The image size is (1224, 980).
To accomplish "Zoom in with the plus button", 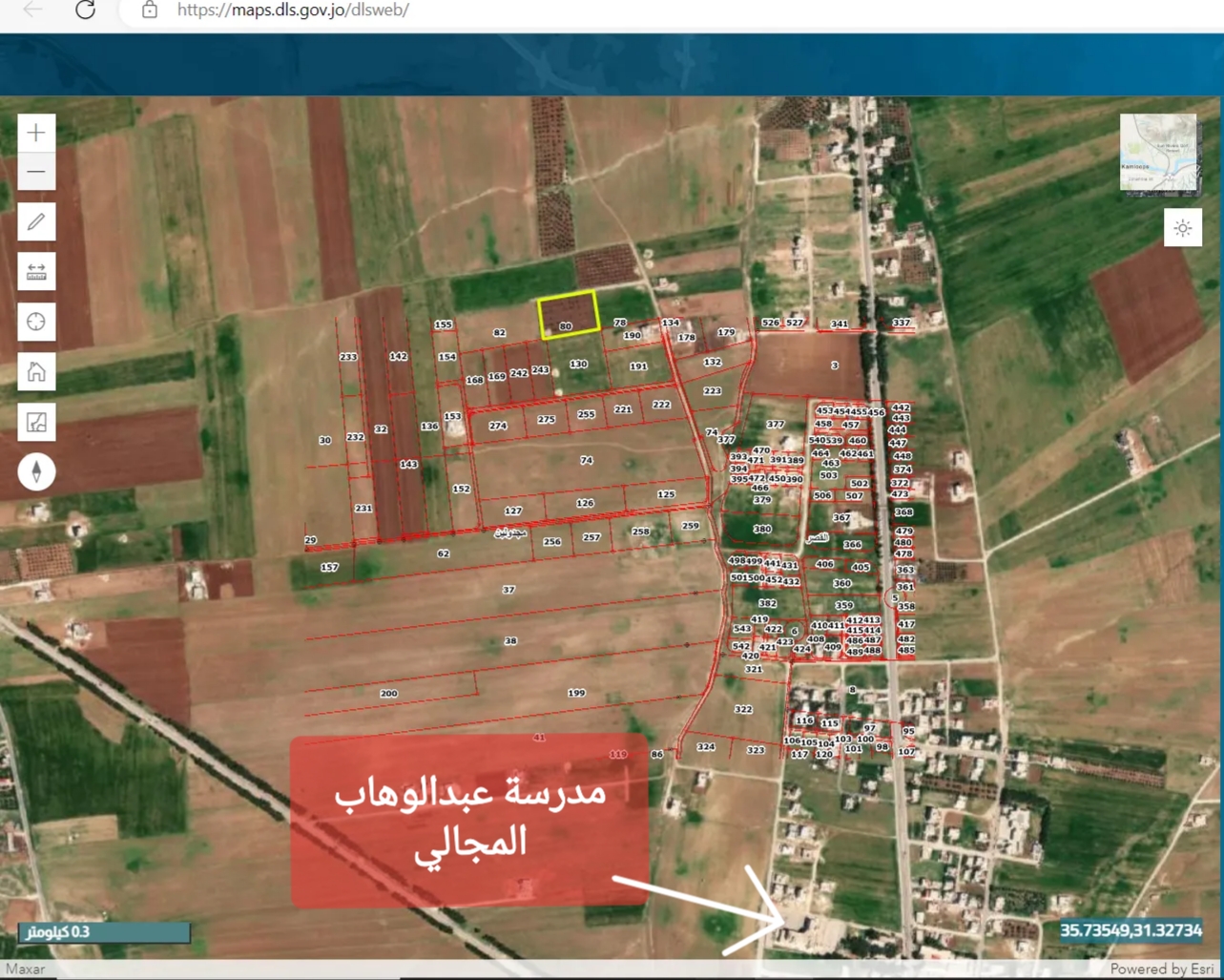I will click(x=36, y=133).
